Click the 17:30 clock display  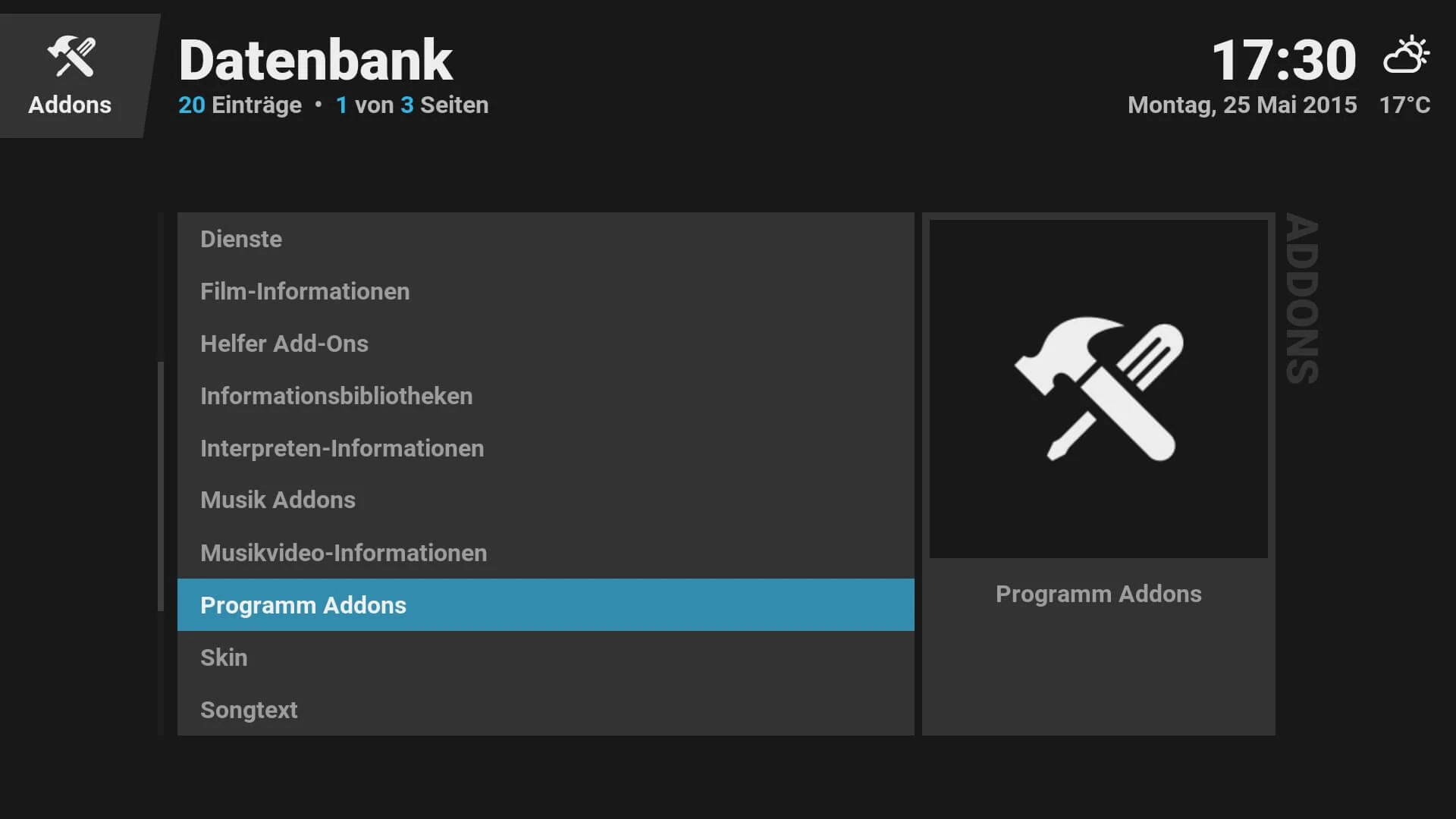(x=1284, y=60)
